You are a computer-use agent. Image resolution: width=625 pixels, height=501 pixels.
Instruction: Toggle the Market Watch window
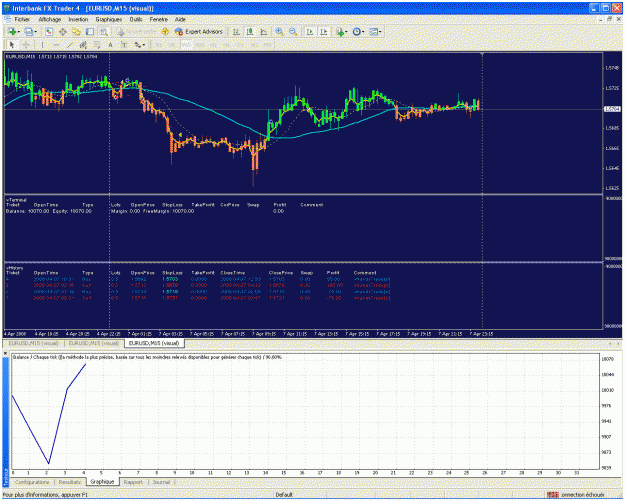[x=49, y=31]
